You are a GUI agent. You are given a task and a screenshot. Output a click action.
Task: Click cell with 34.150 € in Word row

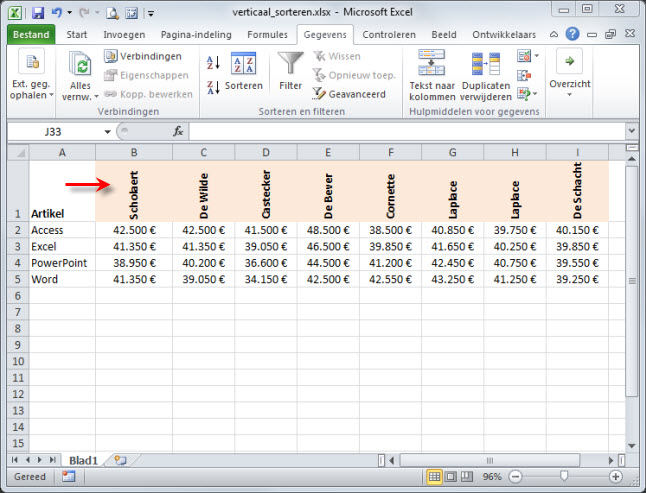(x=266, y=280)
